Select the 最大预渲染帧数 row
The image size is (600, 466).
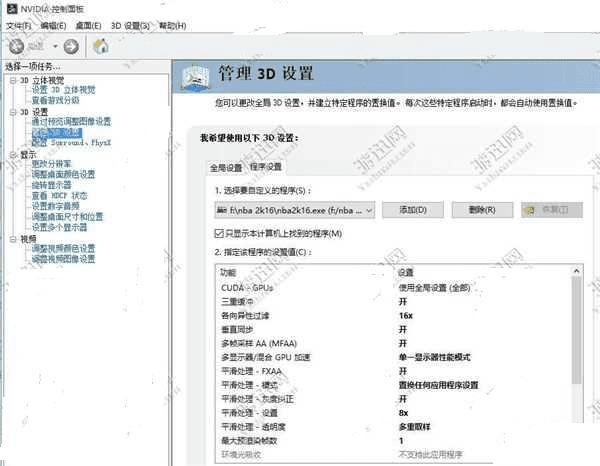(x=393, y=441)
